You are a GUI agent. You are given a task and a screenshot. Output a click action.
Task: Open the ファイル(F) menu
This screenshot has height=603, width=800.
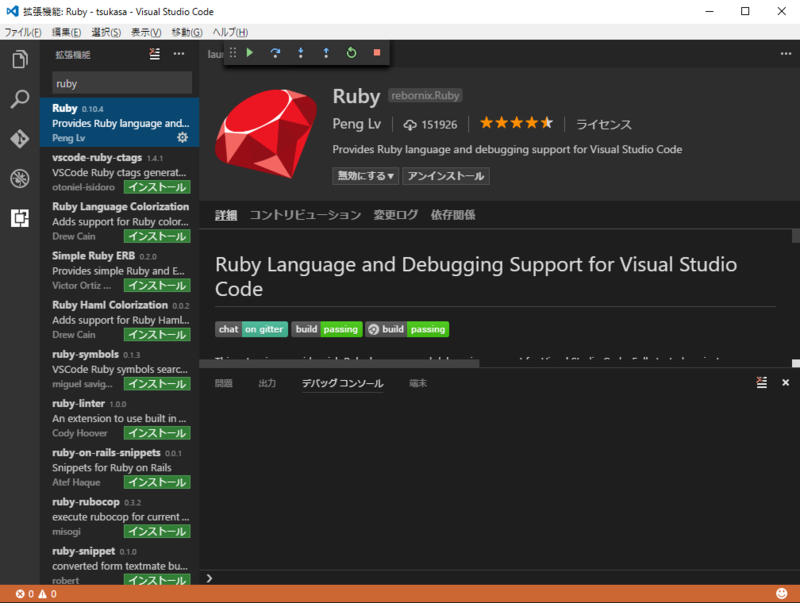point(23,32)
